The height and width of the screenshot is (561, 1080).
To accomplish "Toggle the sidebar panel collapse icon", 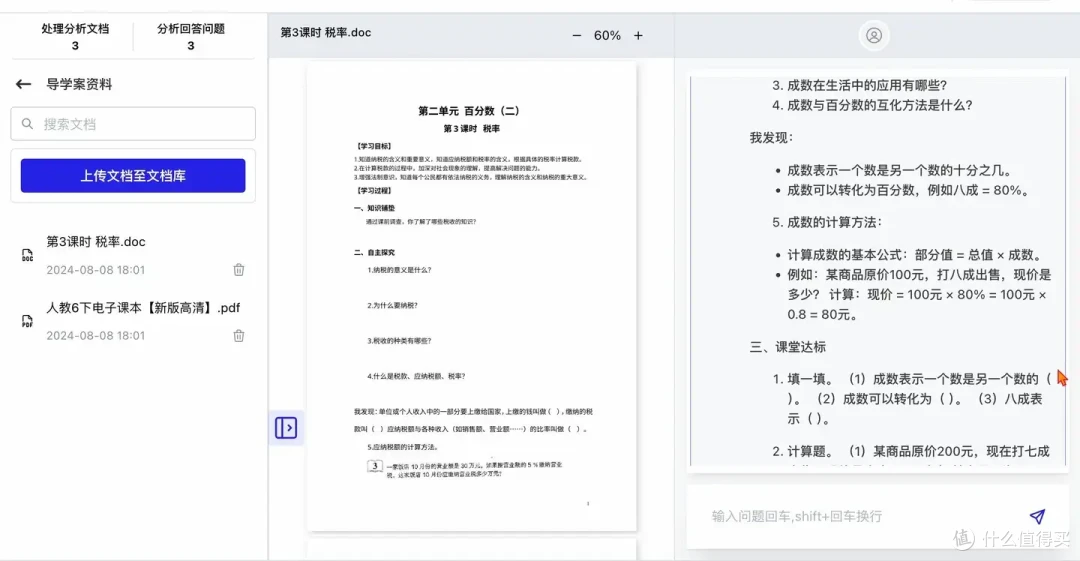I will coord(286,428).
